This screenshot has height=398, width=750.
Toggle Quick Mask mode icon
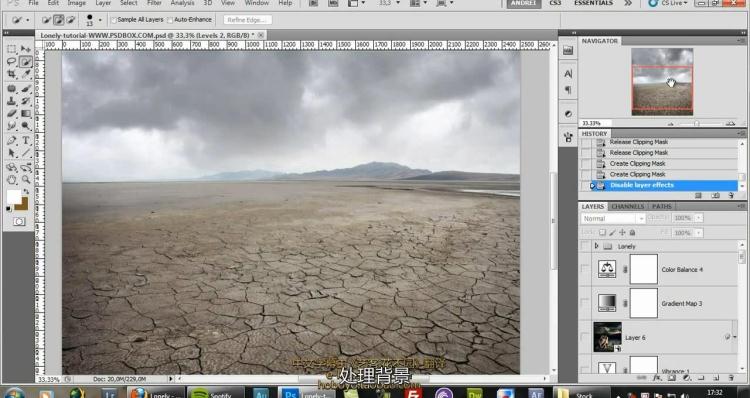(19, 221)
